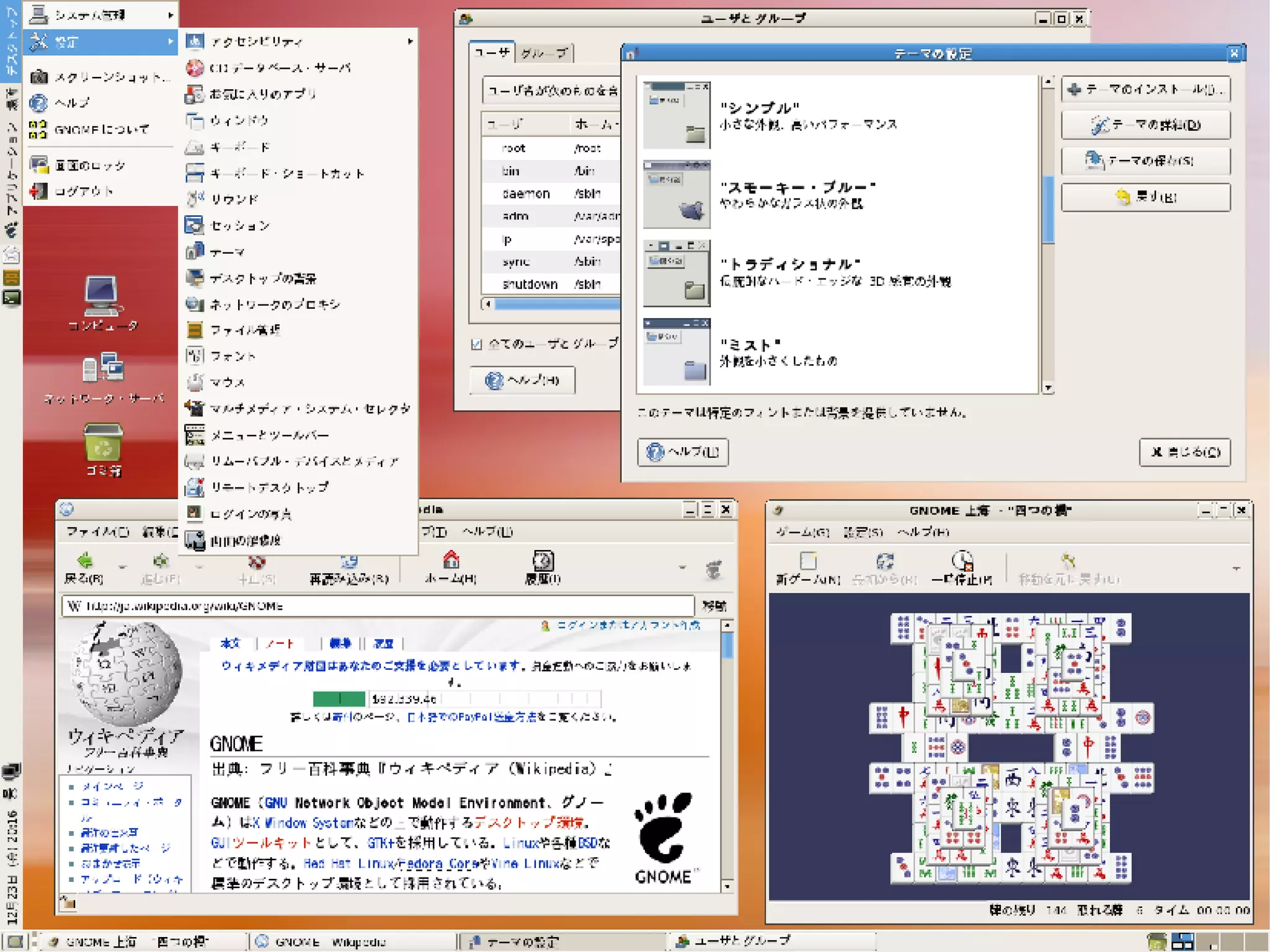Screen dimensions: 1270x952
Task: Expand the Mahjongg toolbar overflow arrow
Action: pyautogui.click(x=1236, y=568)
